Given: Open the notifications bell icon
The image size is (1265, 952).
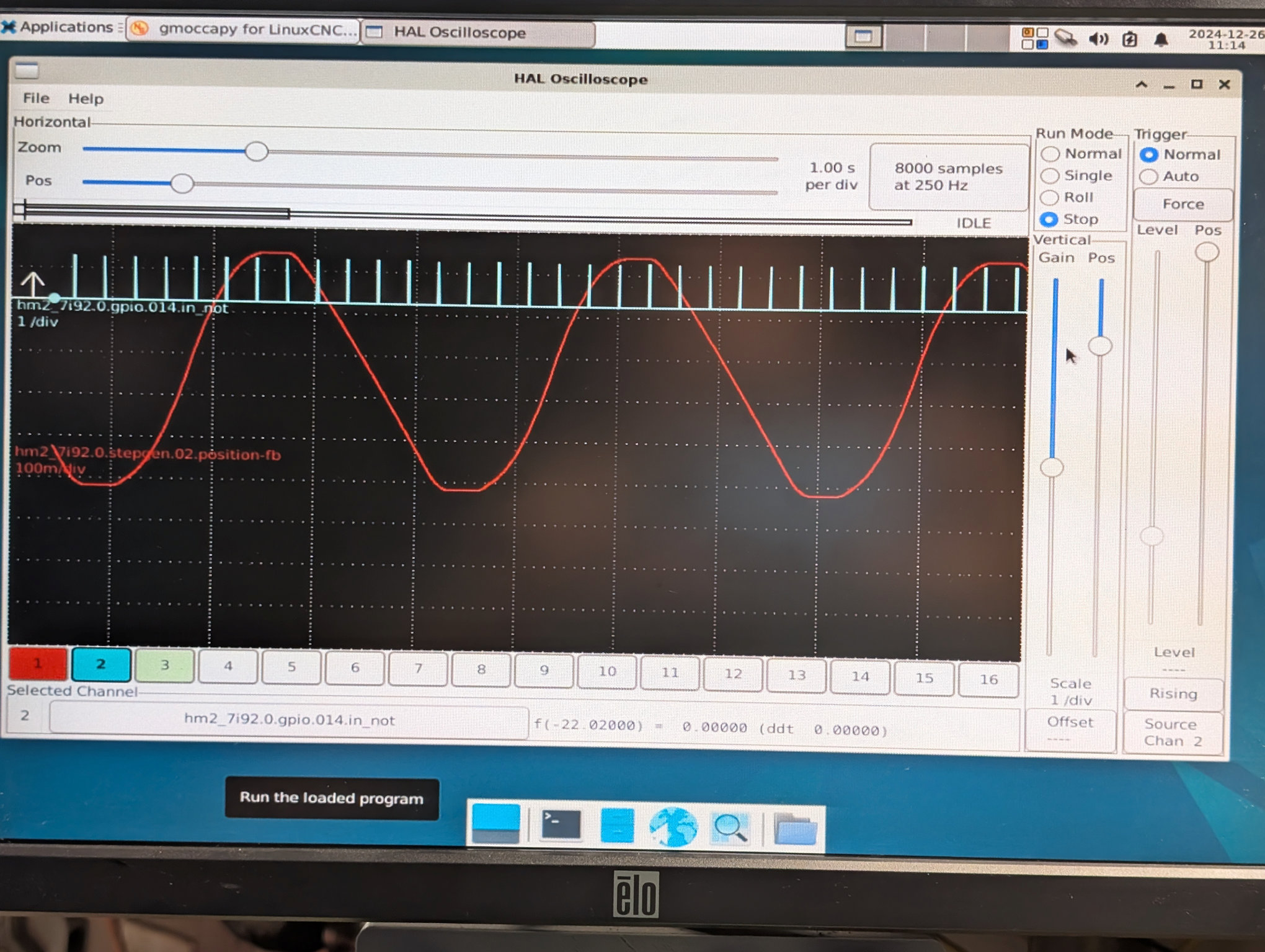Looking at the screenshot, I should pos(1161,40).
